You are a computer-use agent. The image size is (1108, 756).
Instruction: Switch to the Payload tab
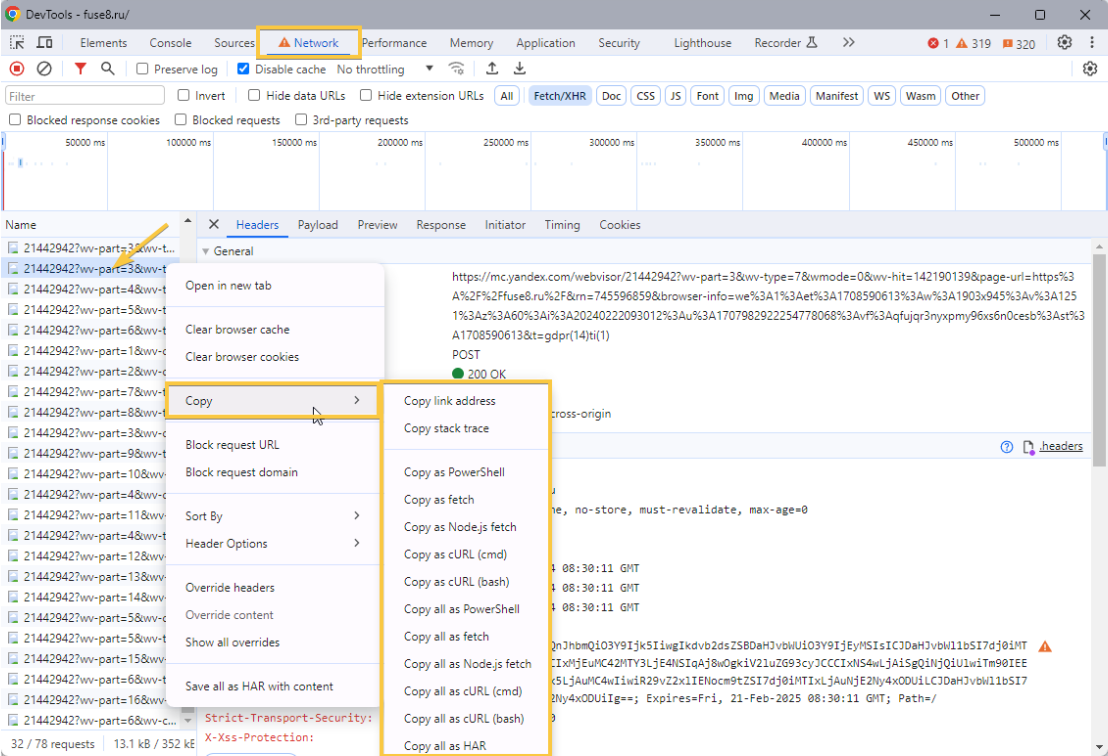[317, 225]
